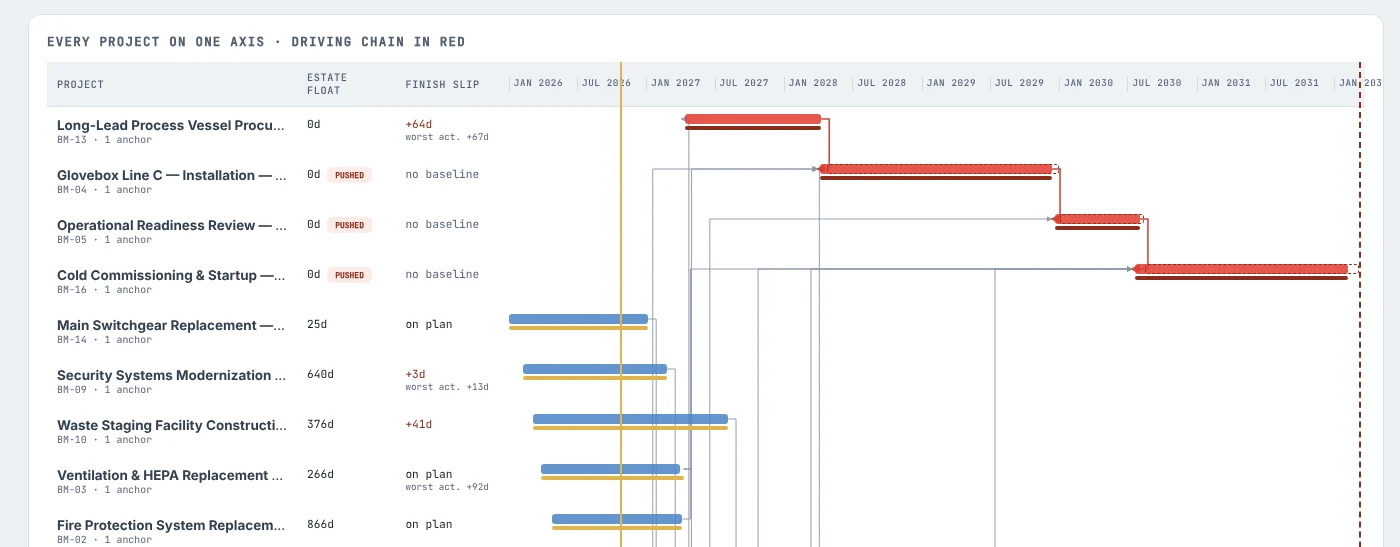
Task: Click the JAN 2029 timeline label
Action: 951,83
